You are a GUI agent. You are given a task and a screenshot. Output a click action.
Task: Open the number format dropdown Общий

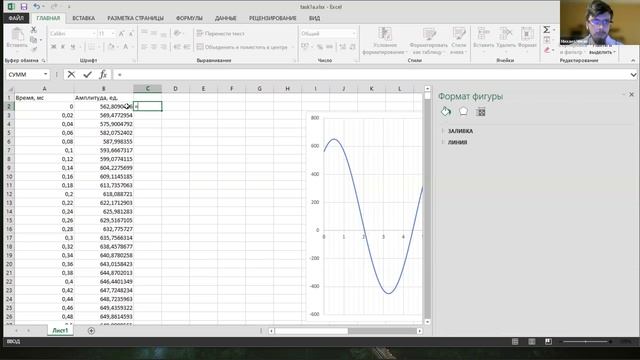[x=353, y=33]
